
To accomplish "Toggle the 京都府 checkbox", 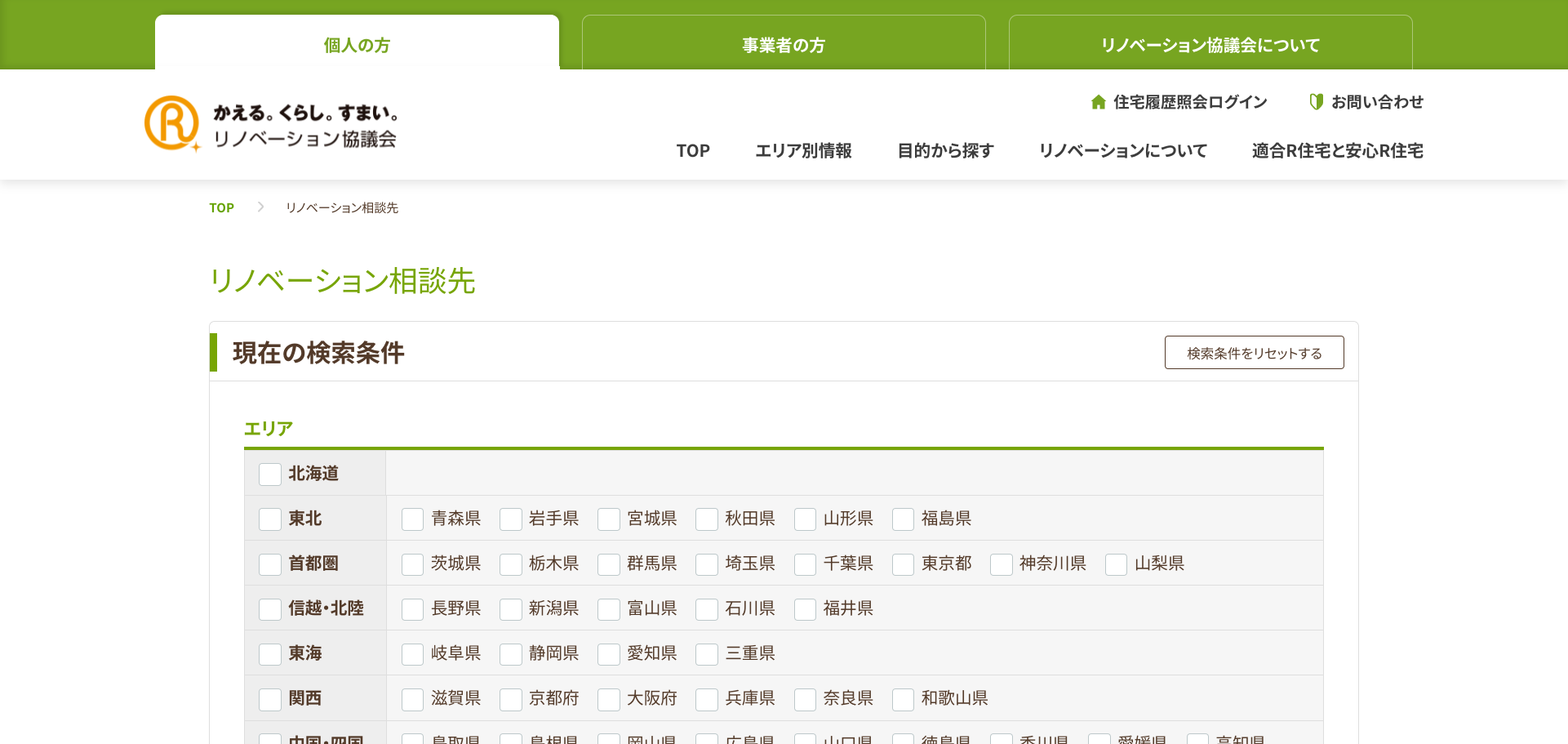I will click(x=511, y=699).
